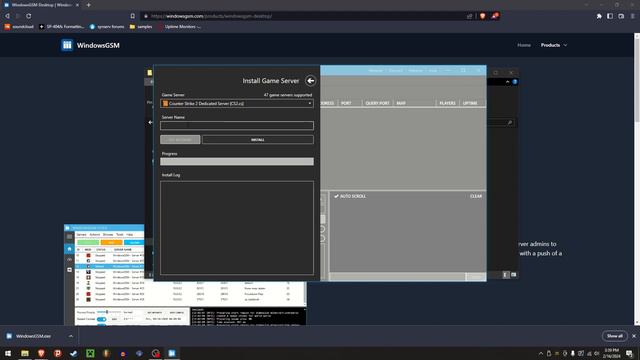Screen dimensions: 640x360
Task: Click the home icon in the preview screenshot sidebar
Action: coord(69,249)
